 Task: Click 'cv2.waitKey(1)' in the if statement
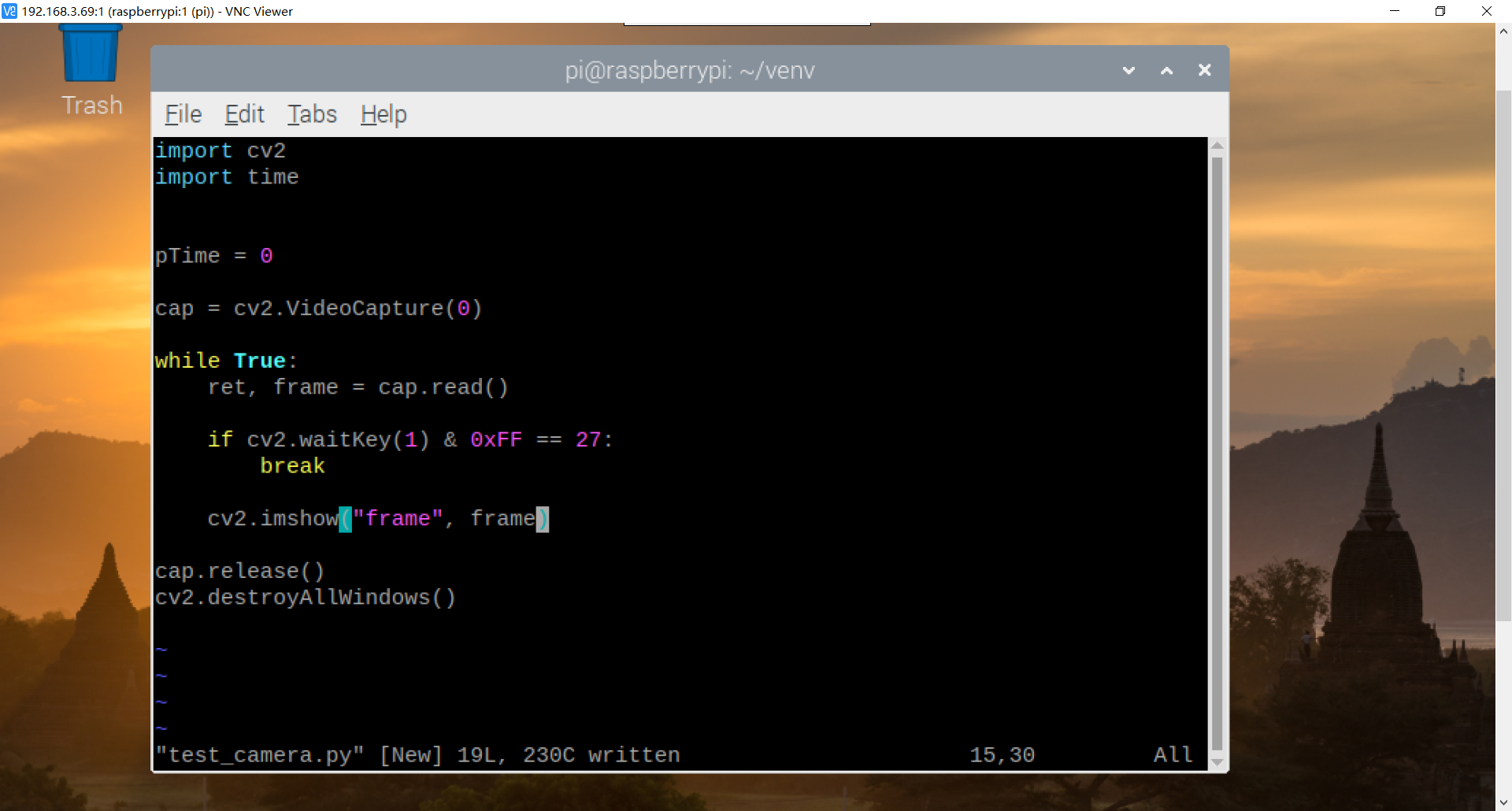tap(339, 440)
